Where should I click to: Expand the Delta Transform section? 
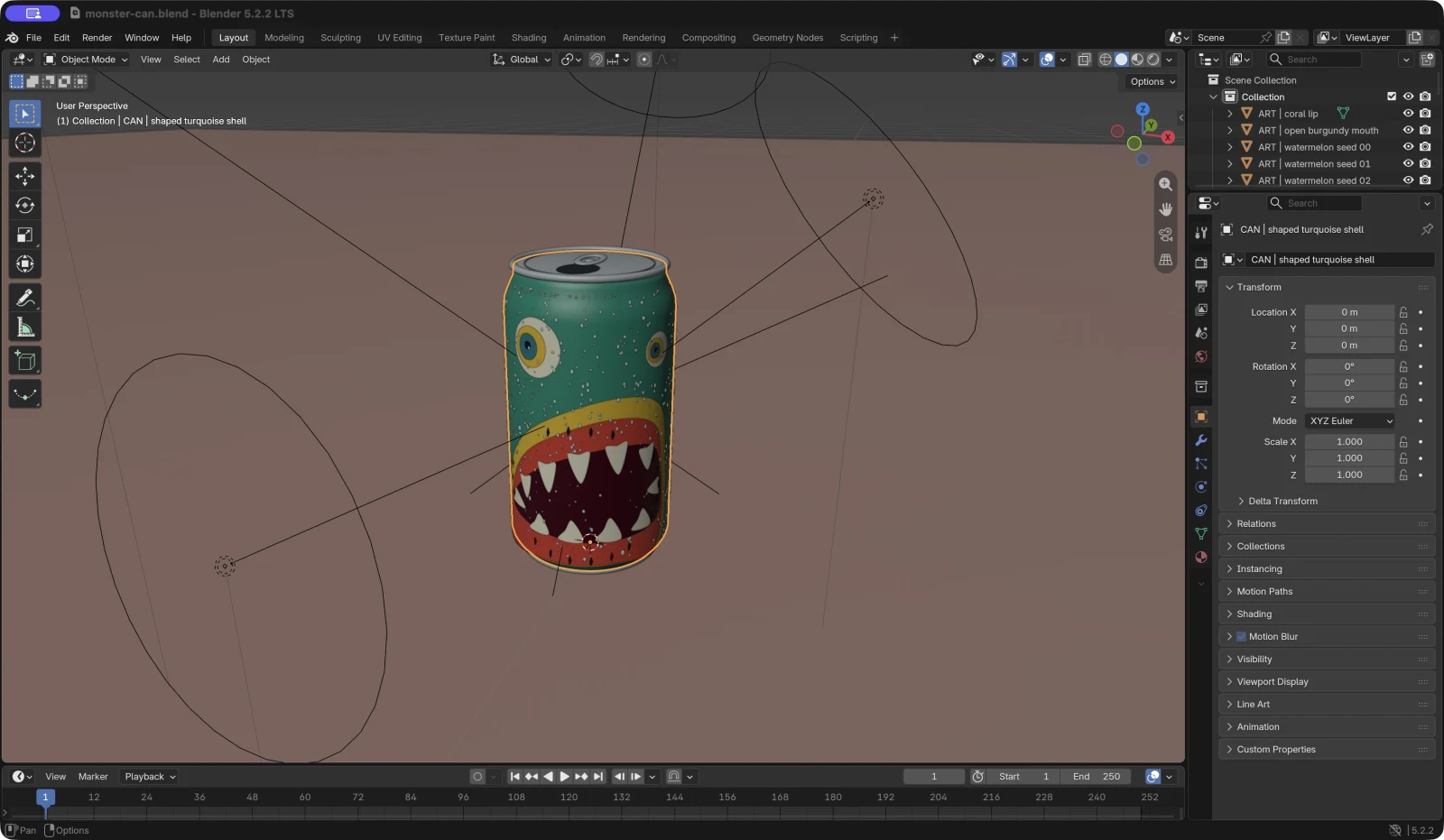(1282, 501)
